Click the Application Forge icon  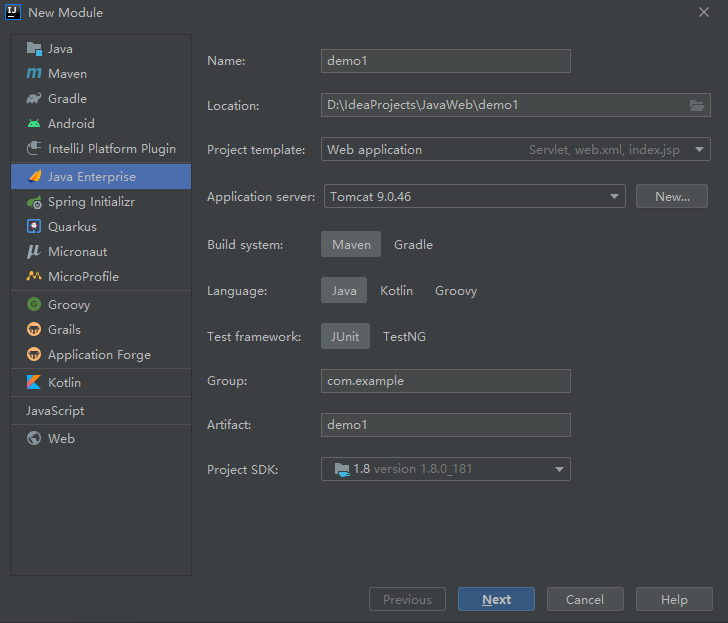[x=34, y=355]
